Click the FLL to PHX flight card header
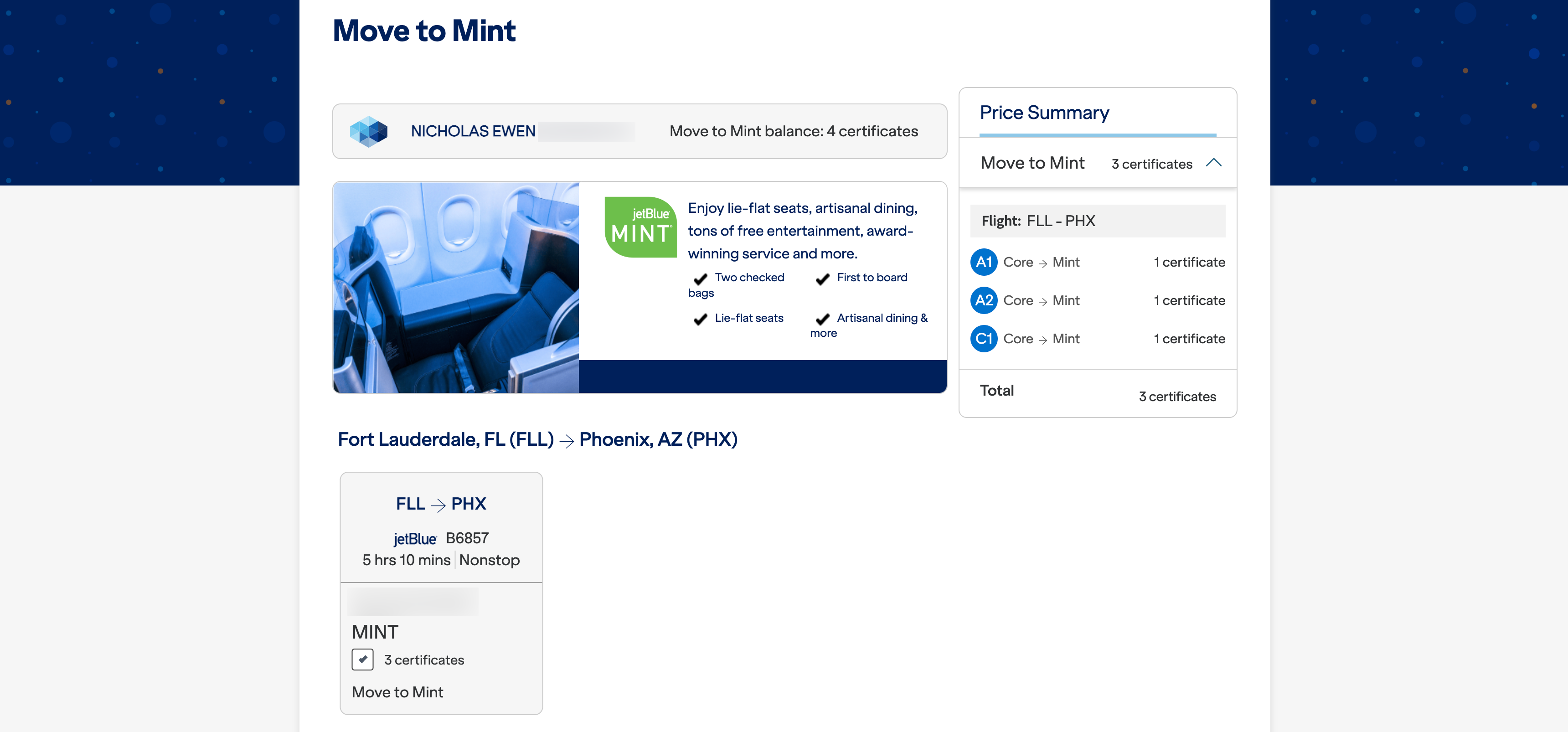The width and height of the screenshot is (1568, 732). 441,504
